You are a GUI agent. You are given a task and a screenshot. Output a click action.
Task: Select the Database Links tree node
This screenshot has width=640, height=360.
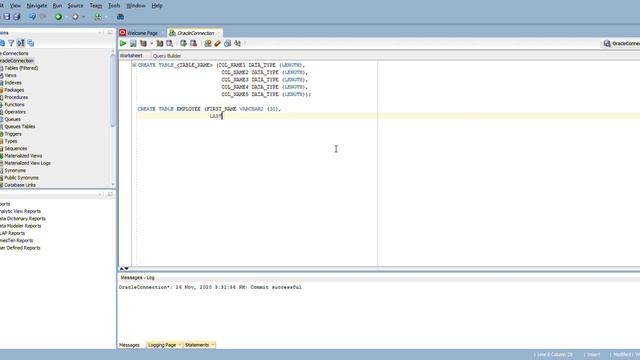click(20, 185)
